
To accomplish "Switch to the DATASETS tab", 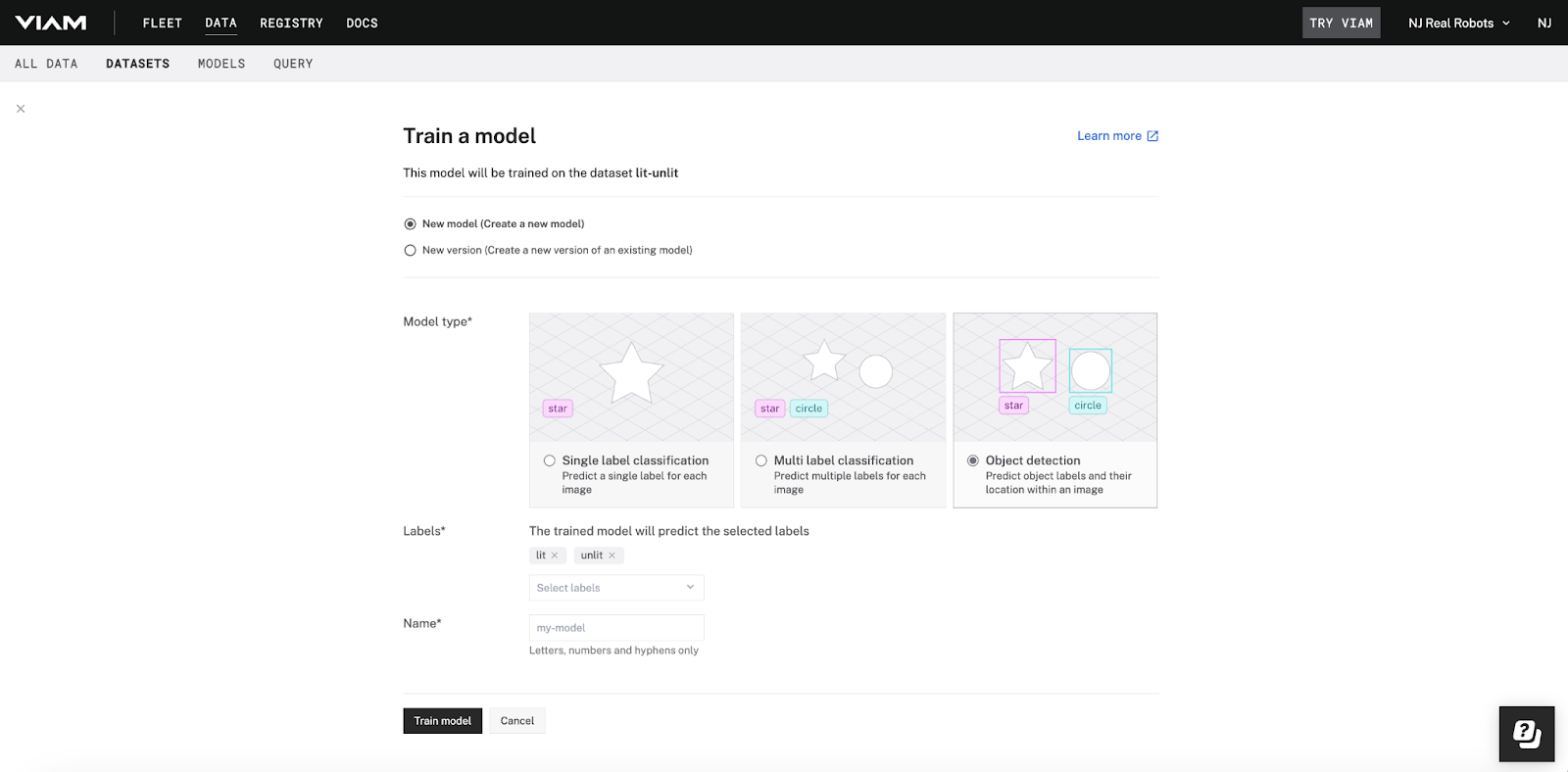I will [x=138, y=64].
